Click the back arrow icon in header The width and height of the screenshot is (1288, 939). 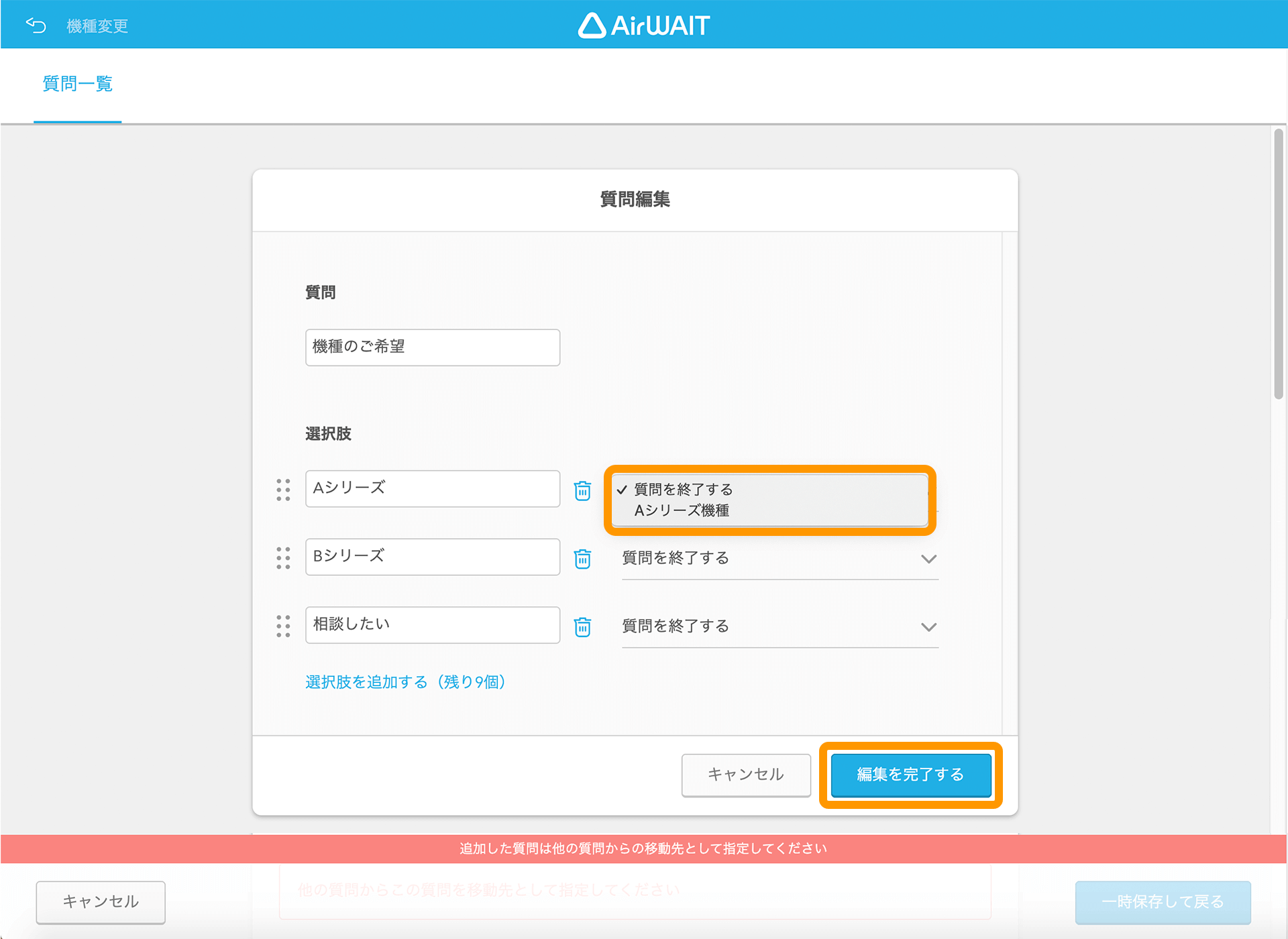[x=36, y=25]
